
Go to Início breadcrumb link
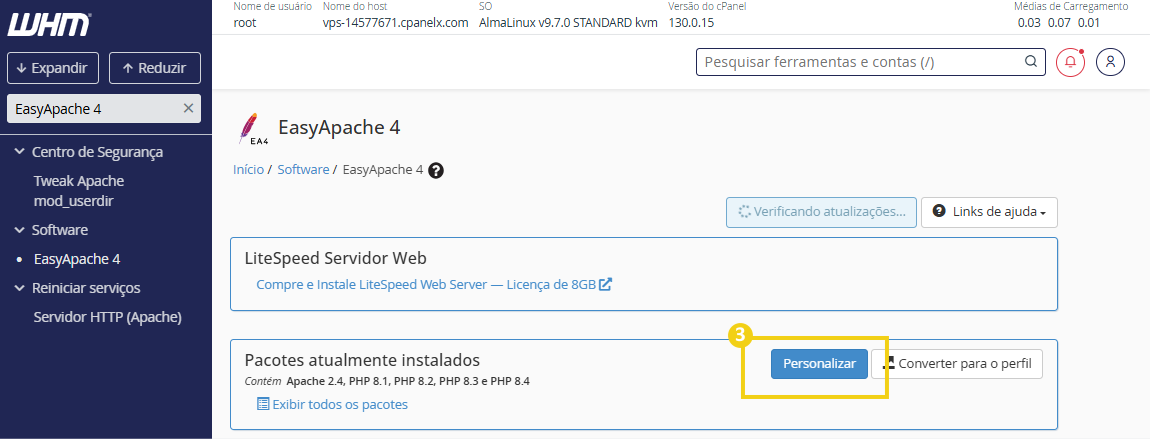248,169
